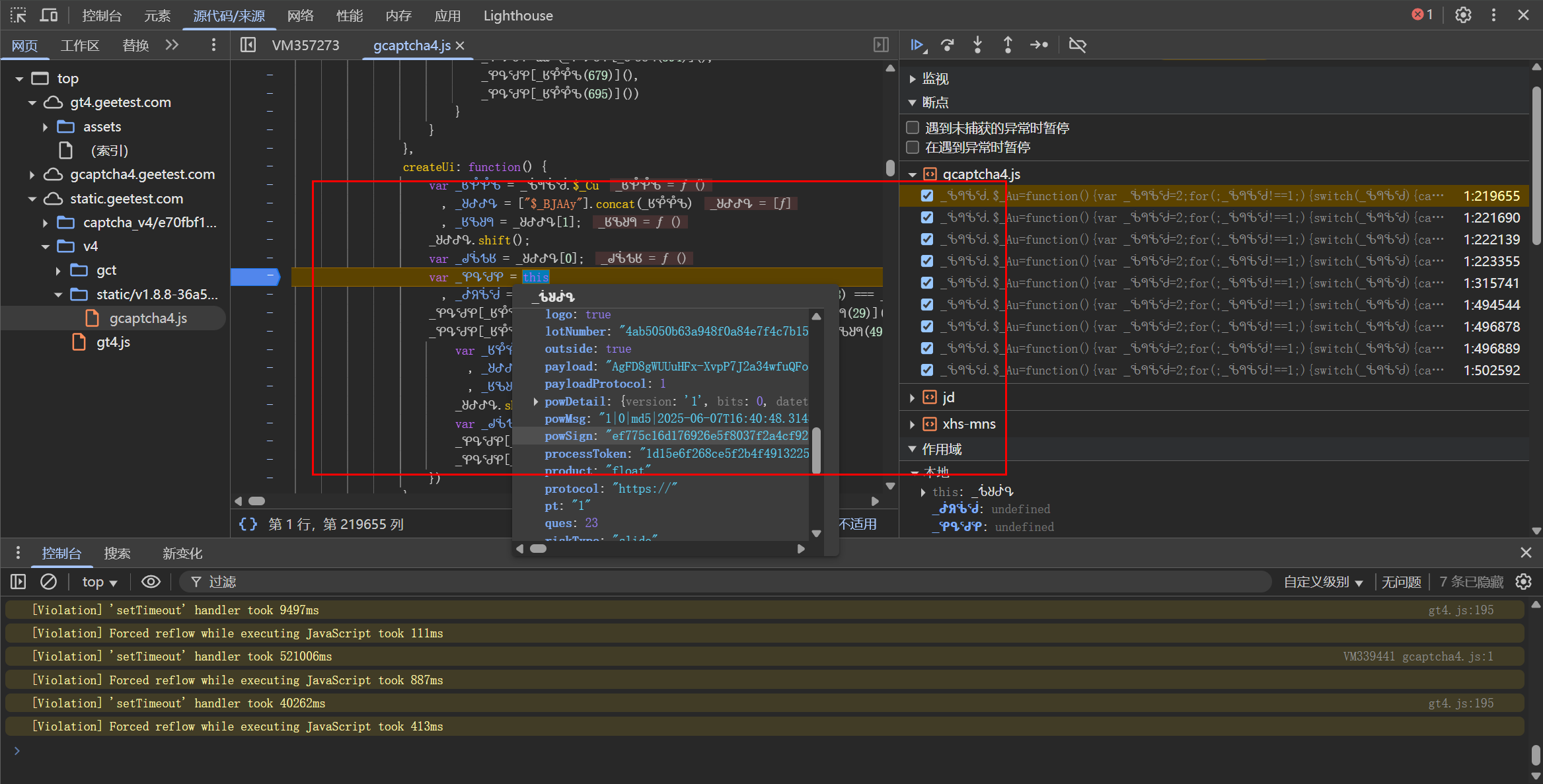Click the Step button in debugger

point(1039,45)
